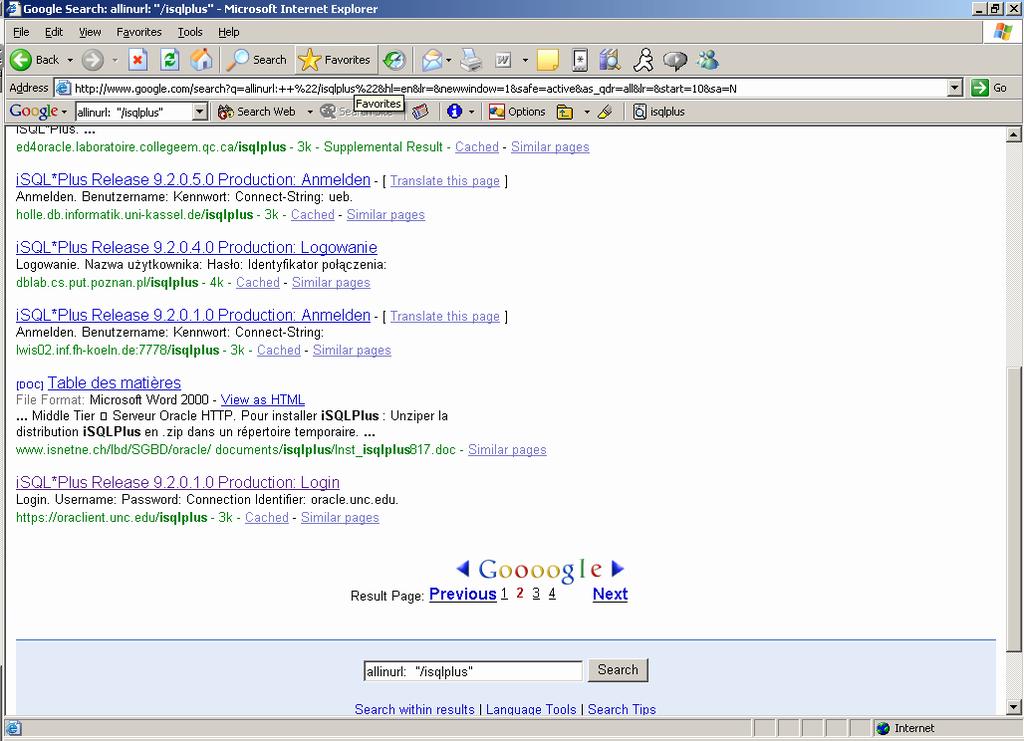Open iSQL*Plus Release 9.2.0.5.0 Production: Anmelden result
Screen dimensions: 1024x741
point(193,180)
